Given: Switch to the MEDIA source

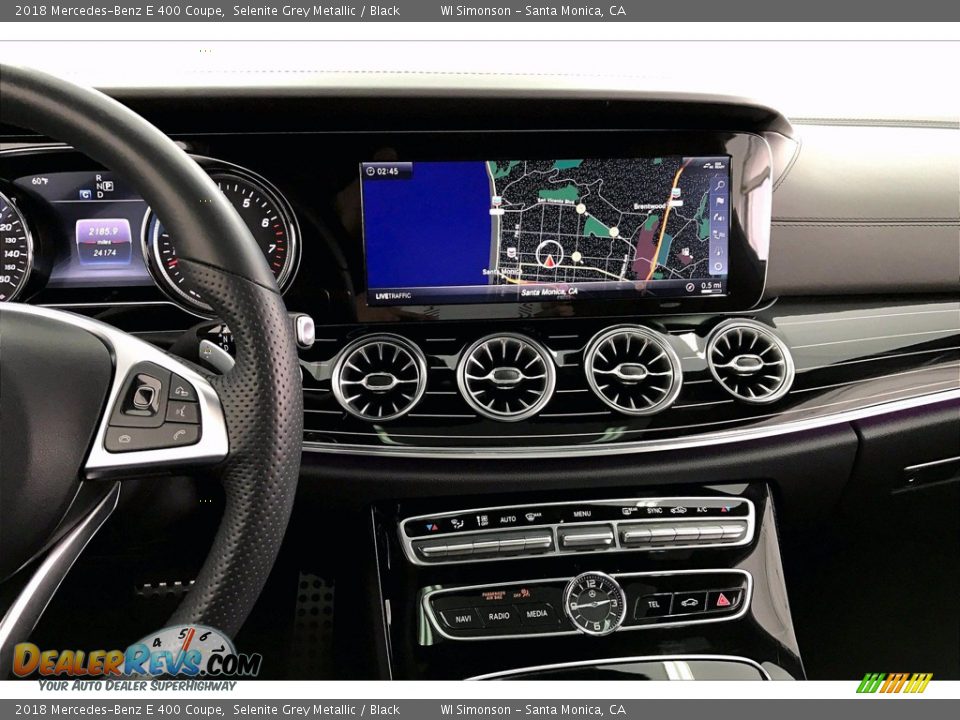Looking at the screenshot, I should click(538, 614).
